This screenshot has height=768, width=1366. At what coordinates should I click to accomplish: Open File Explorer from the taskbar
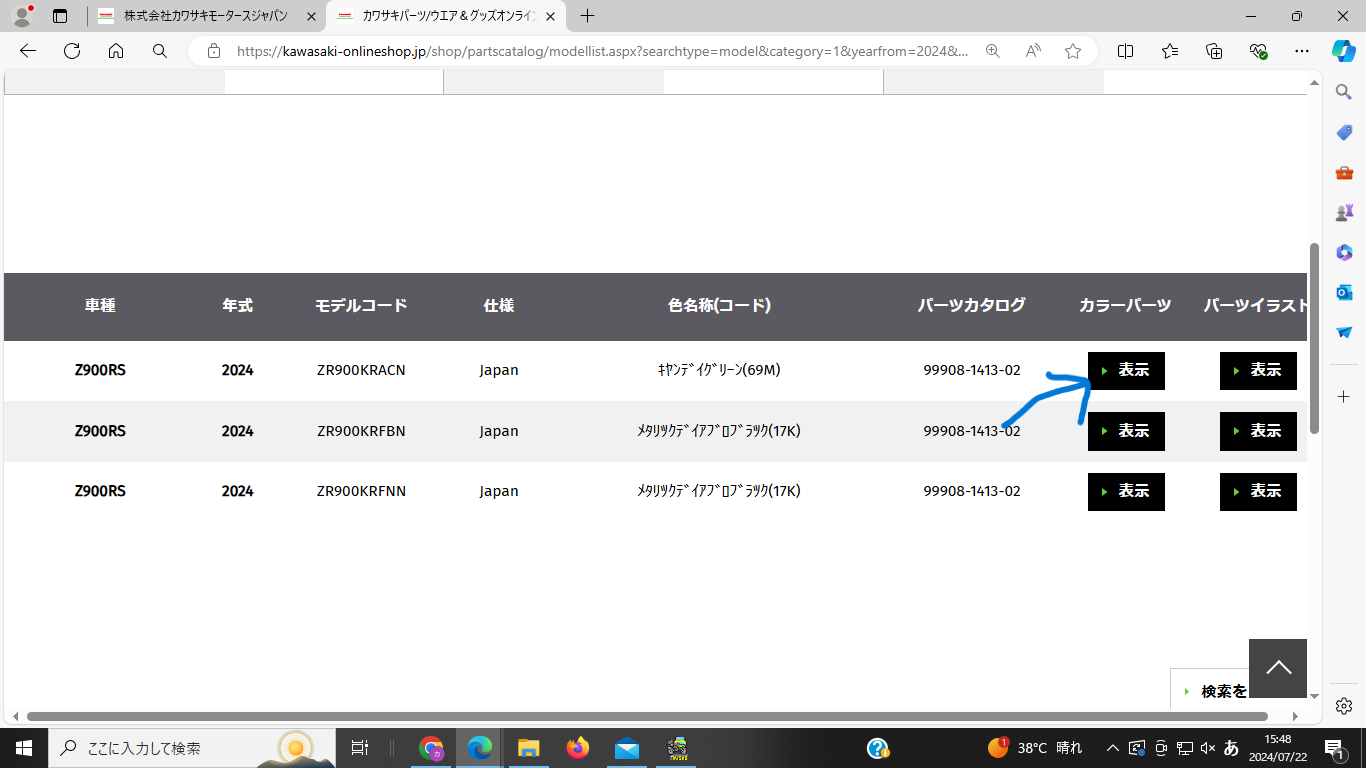(x=528, y=747)
